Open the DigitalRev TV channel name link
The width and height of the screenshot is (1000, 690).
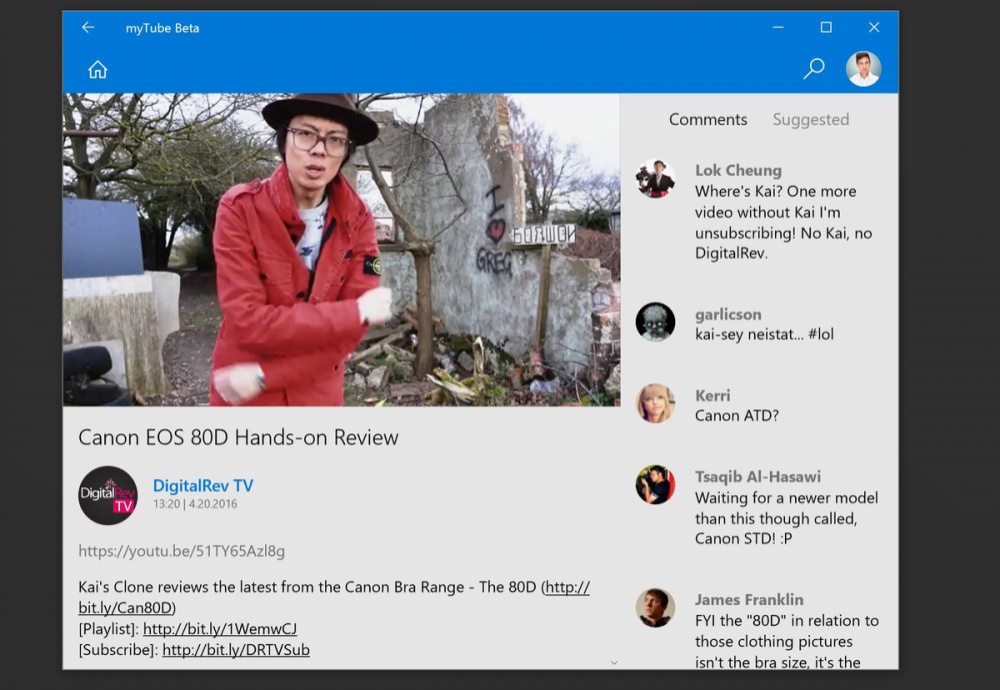(203, 486)
